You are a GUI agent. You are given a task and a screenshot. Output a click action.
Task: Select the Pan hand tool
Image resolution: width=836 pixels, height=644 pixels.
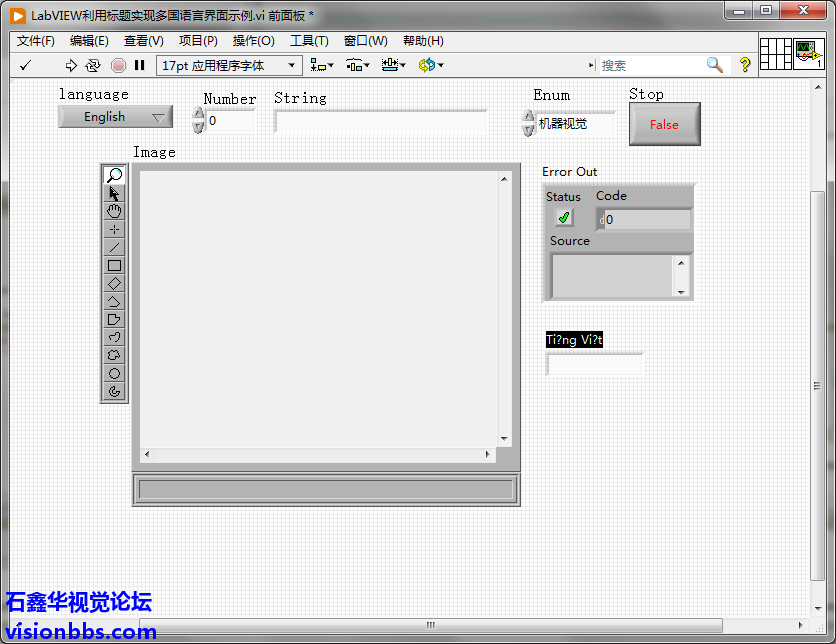[114, 211]
